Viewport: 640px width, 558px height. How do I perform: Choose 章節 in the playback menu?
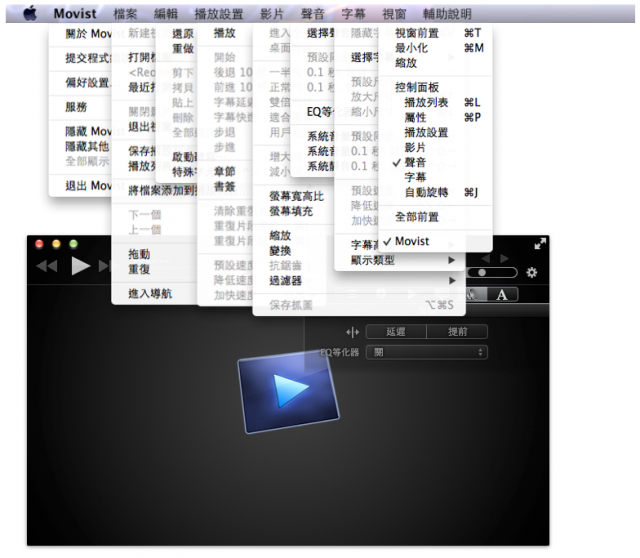click(x=225, y=172)
